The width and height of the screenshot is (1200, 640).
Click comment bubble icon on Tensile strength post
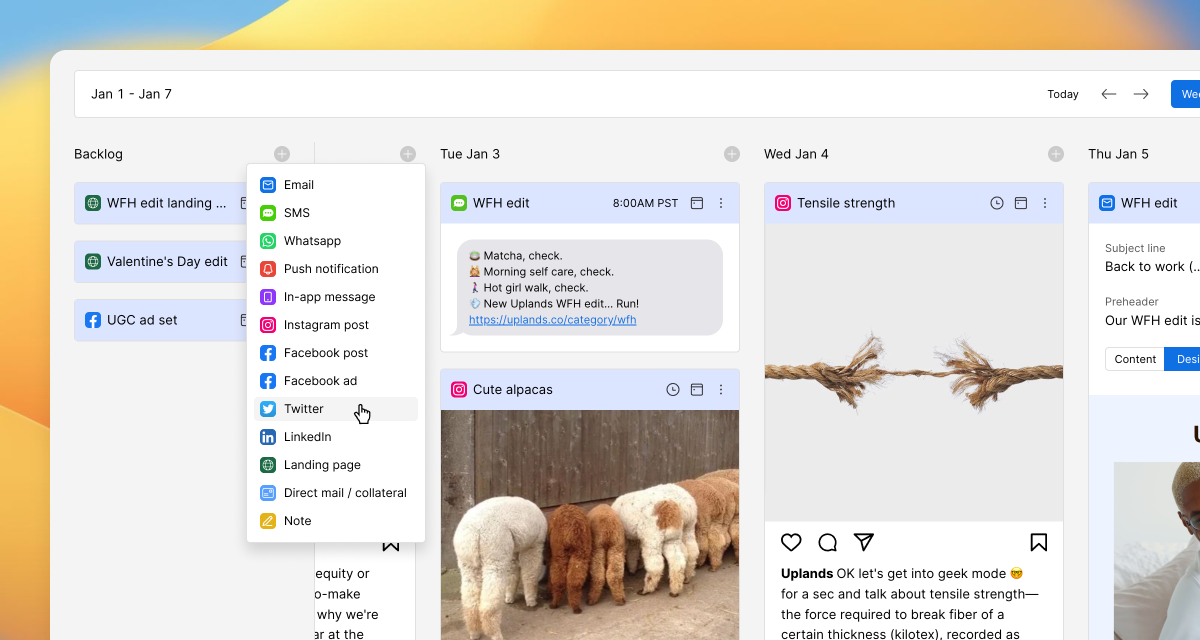(828, 542)
